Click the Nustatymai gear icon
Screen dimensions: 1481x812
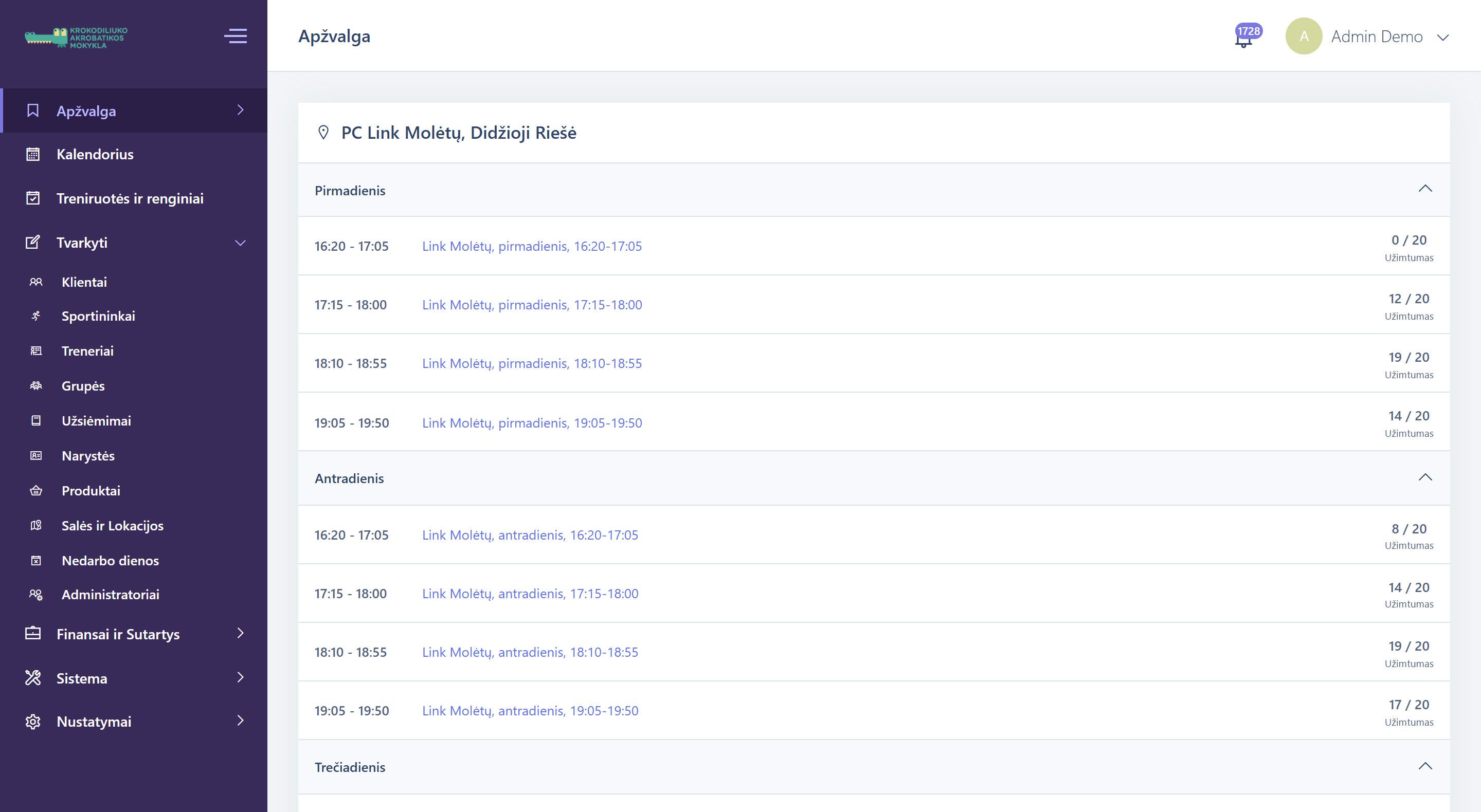point(33,722)
